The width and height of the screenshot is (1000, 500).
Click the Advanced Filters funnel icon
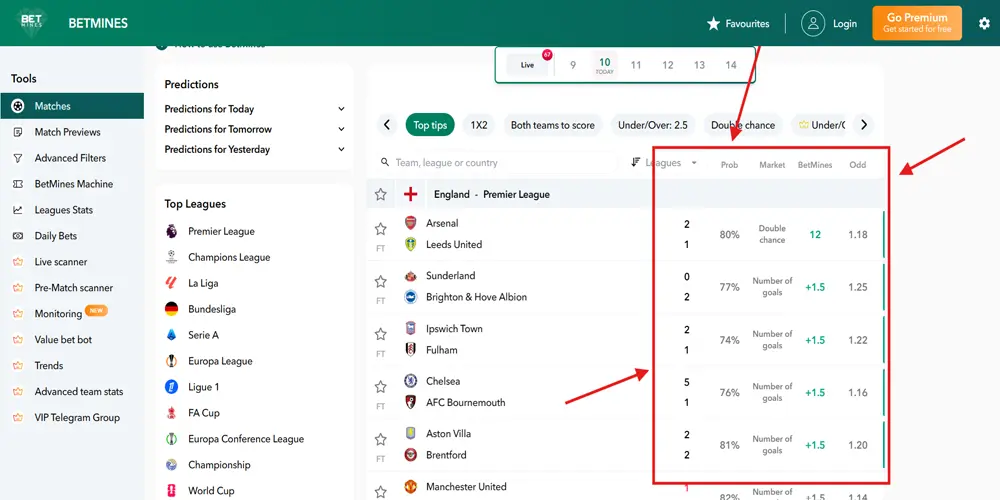click(18, 158)
